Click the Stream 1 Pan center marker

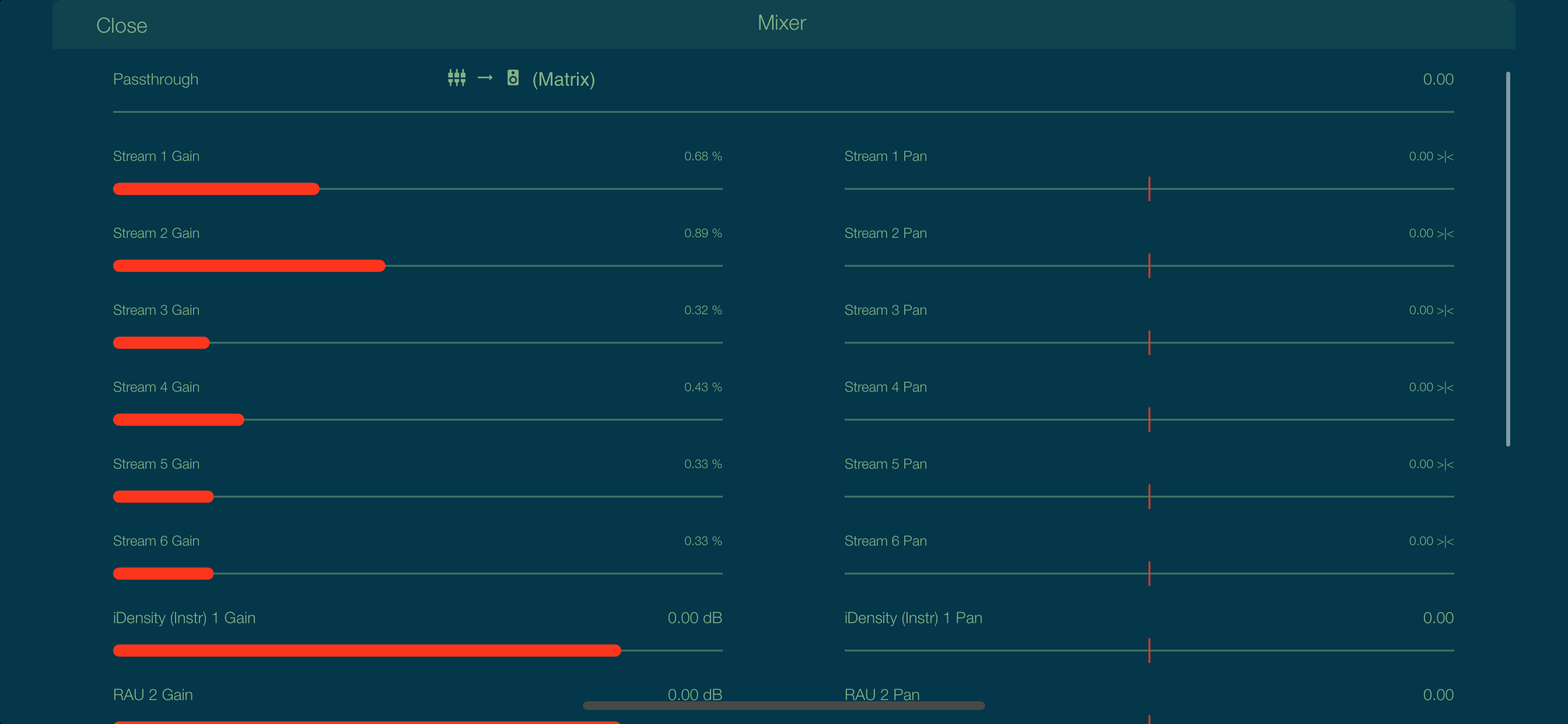[x=1149, y=189]
